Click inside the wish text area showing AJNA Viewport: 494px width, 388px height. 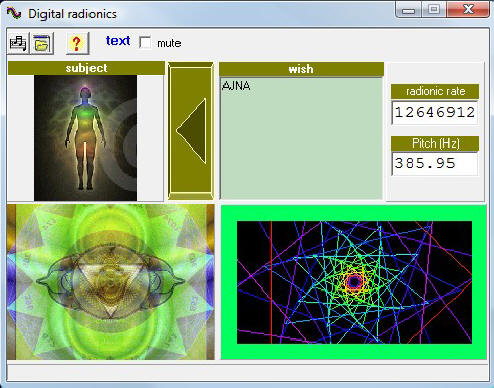[x=301, y=138]
